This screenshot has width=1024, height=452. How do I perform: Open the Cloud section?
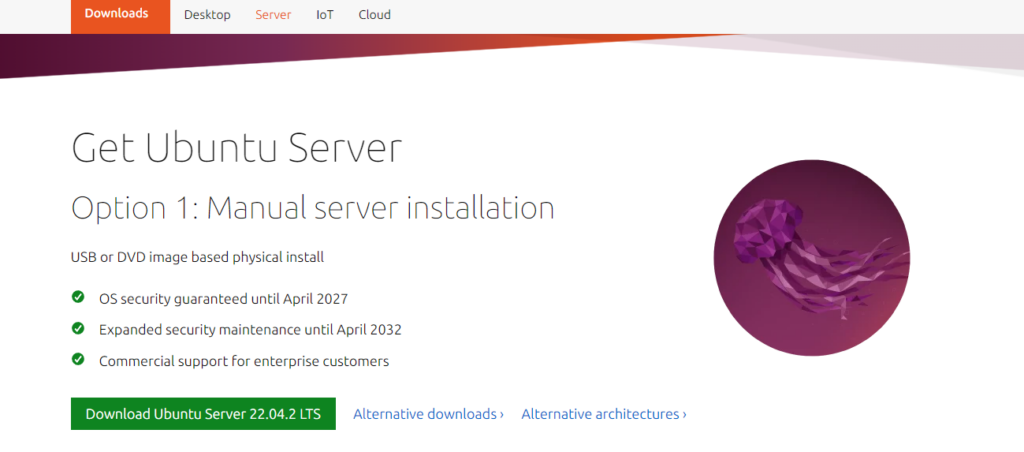pos(374,14)
